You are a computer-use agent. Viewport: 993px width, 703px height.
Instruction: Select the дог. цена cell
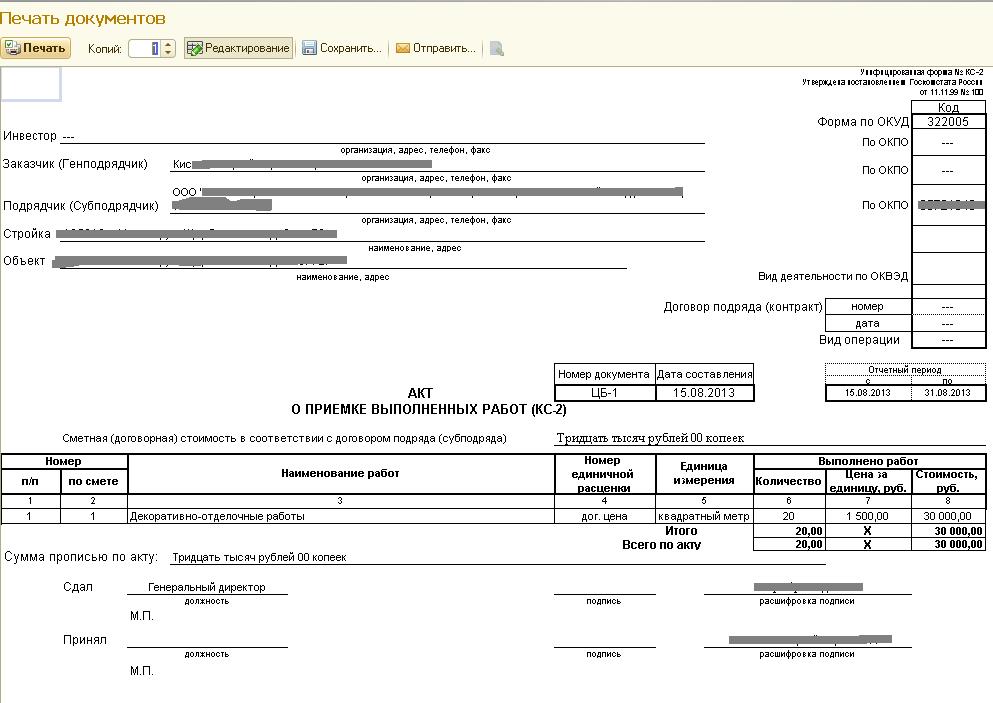(604, 516)
